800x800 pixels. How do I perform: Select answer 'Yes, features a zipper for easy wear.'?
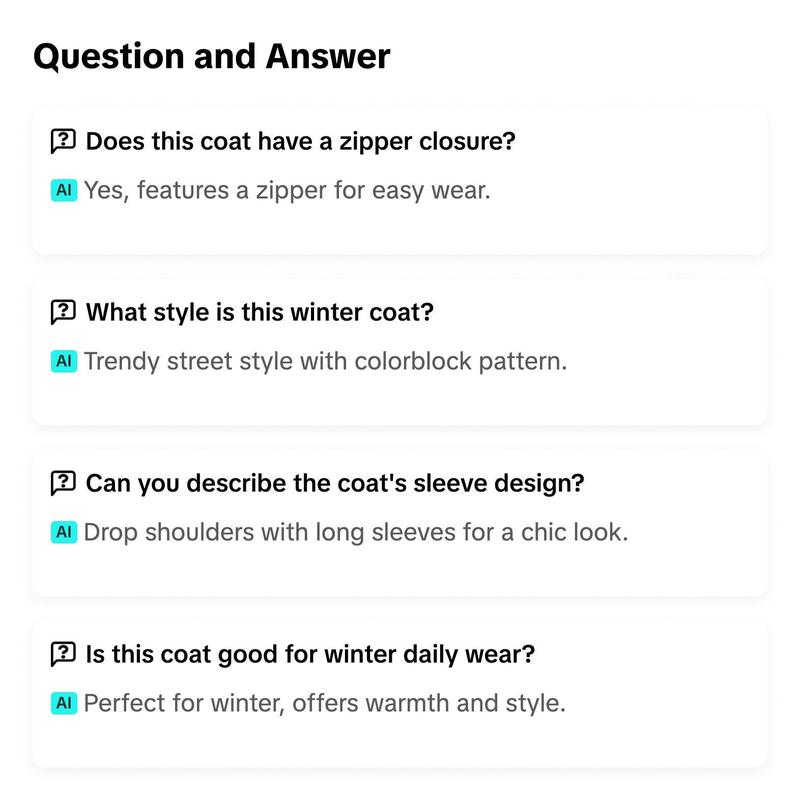pyautogui.click(x=287, y=191)
